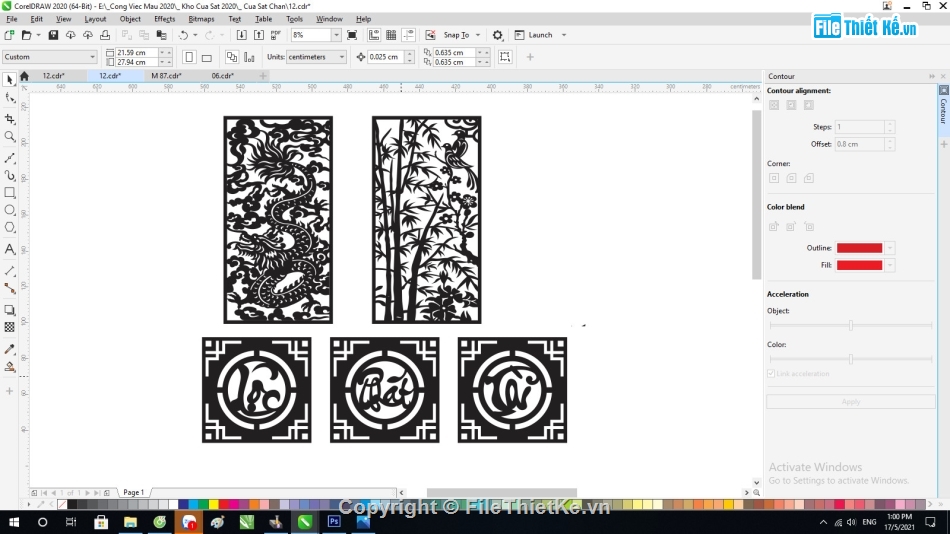Click the Launch button
The height and width of the screenshot is (534, 950).
[534, 35]
